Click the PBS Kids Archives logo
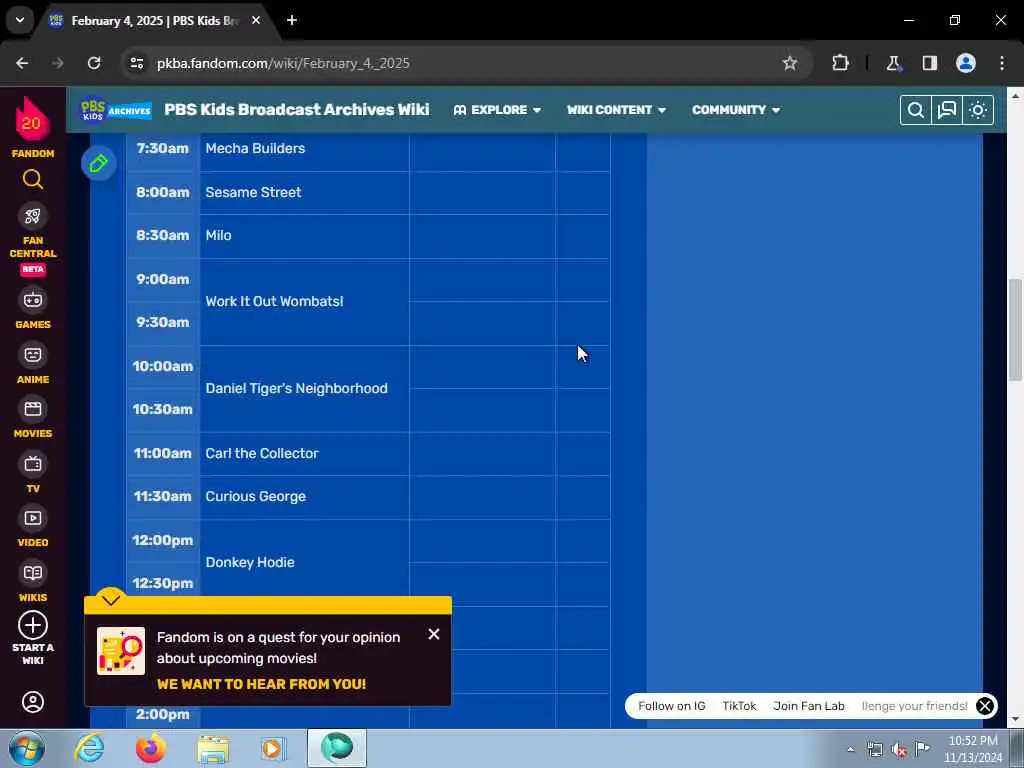Image resolution: width=1024 pixels, height=768 pixels. point(116,110)
